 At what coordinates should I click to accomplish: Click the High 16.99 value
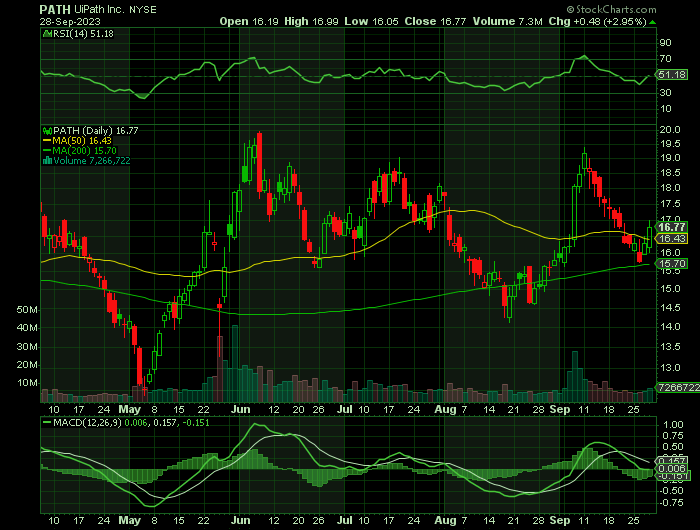click(x=311, y=21)
